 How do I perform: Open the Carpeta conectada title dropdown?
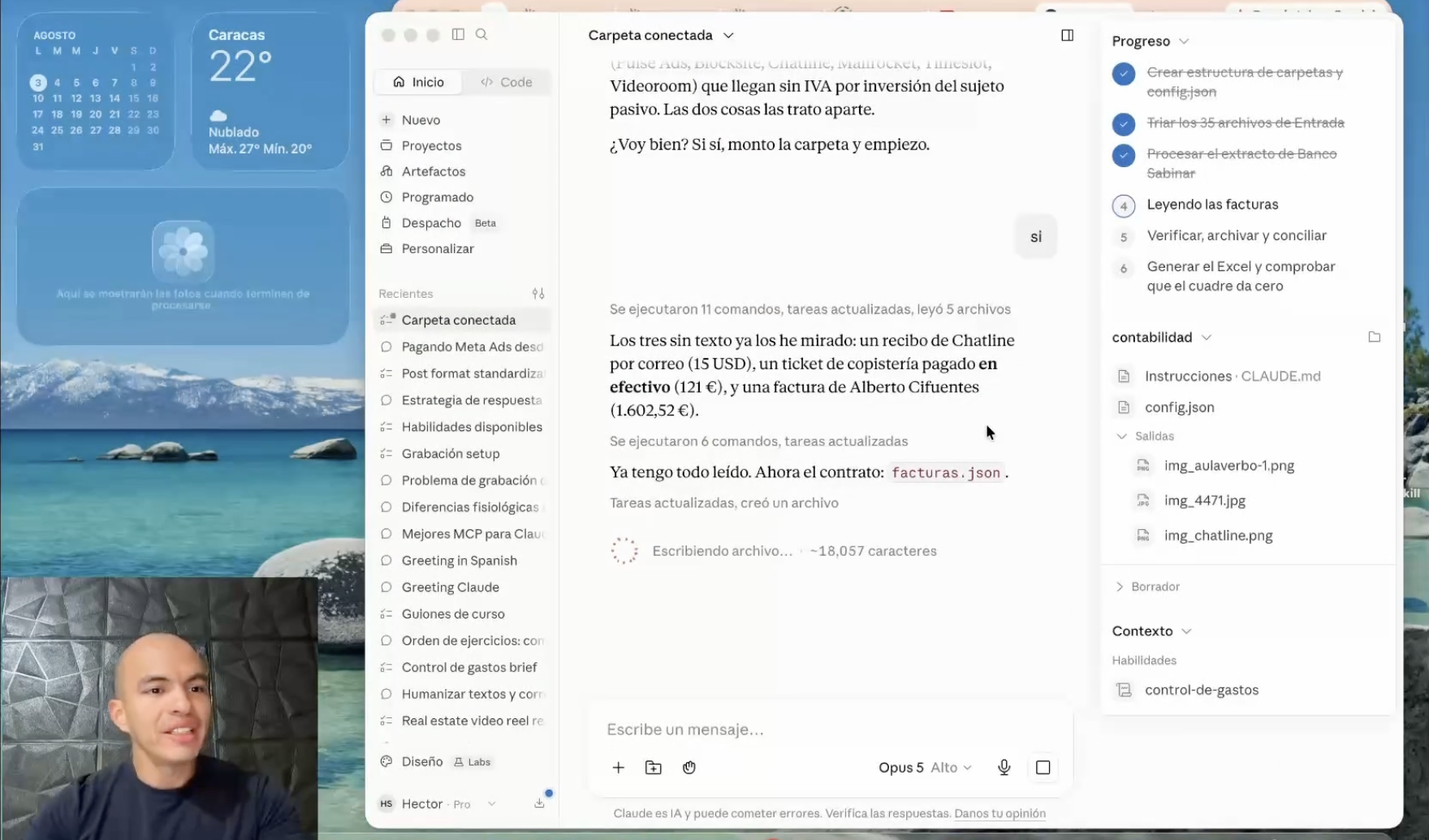661,35
